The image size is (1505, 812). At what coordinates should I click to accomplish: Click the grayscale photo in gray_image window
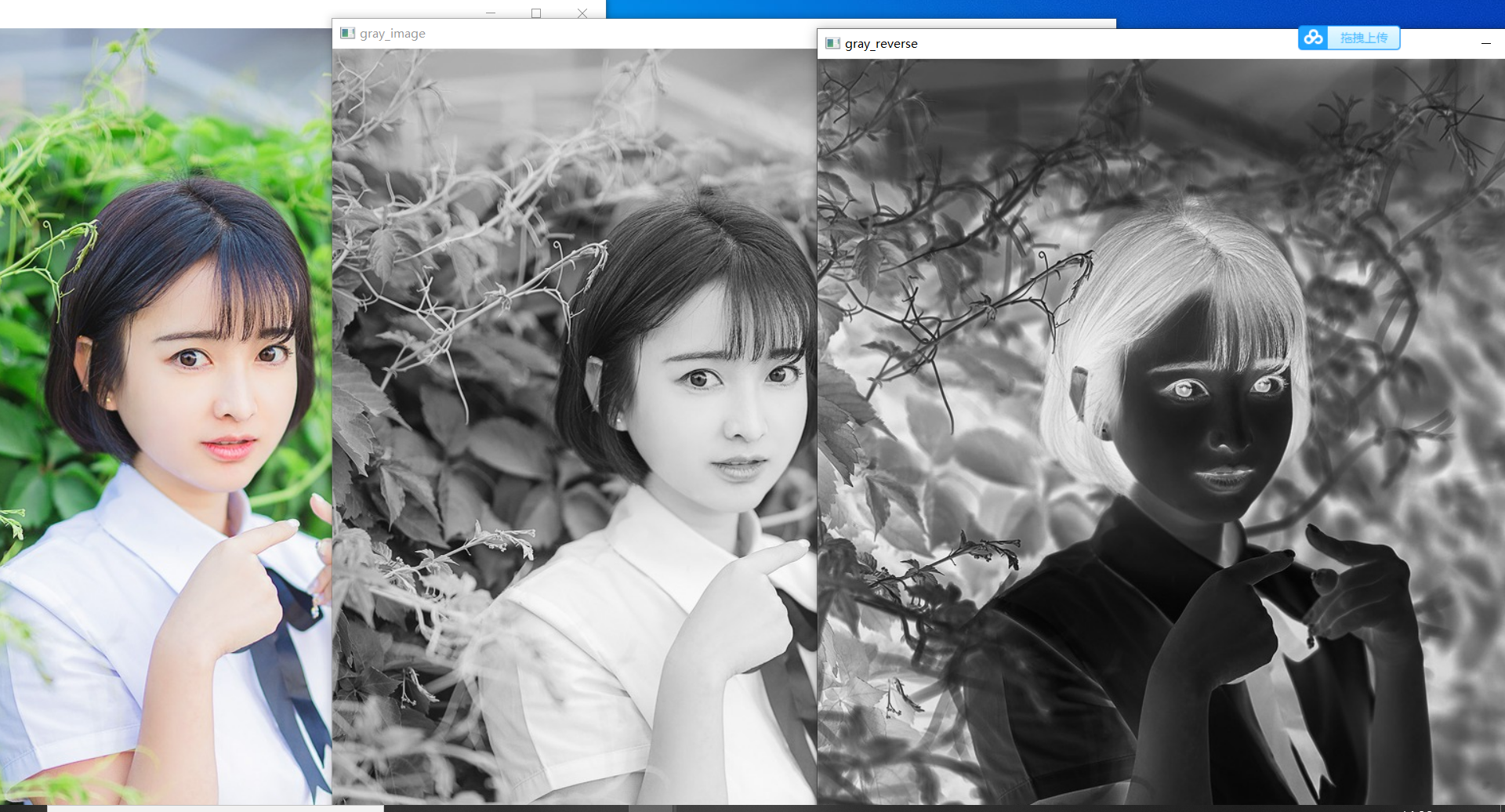coord(575,426)
